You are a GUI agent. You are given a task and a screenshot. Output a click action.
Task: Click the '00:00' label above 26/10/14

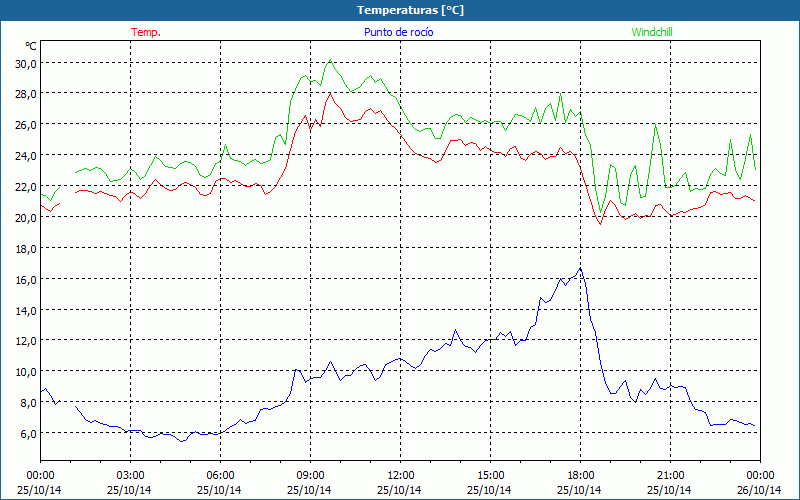(760, 476)
